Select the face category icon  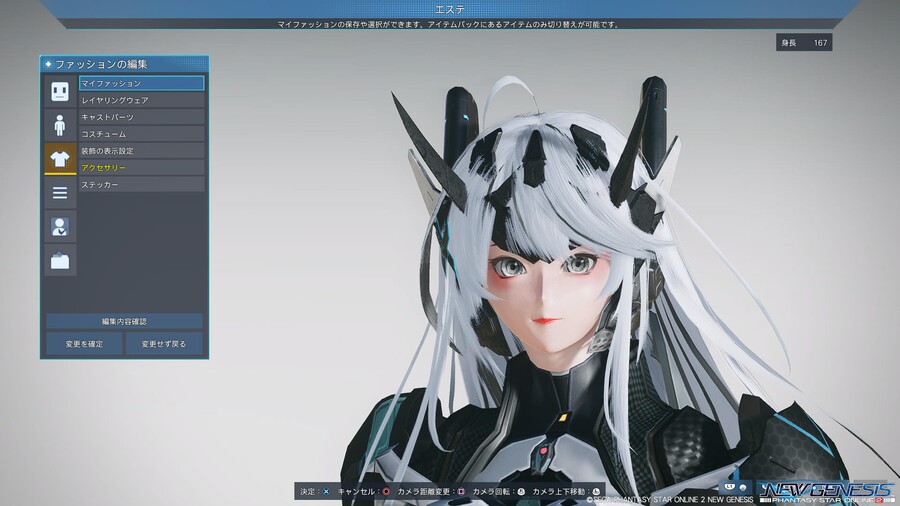tap(60, 91)
